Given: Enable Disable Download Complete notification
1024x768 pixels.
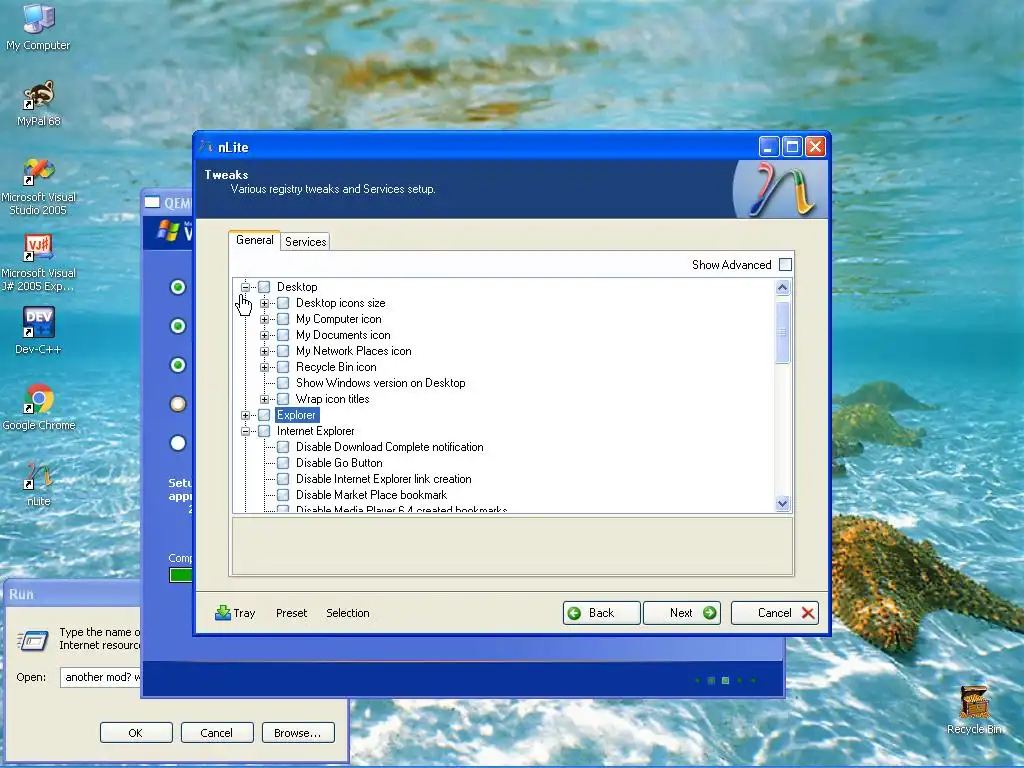Looking at the screenshot, I should (283, 447).
